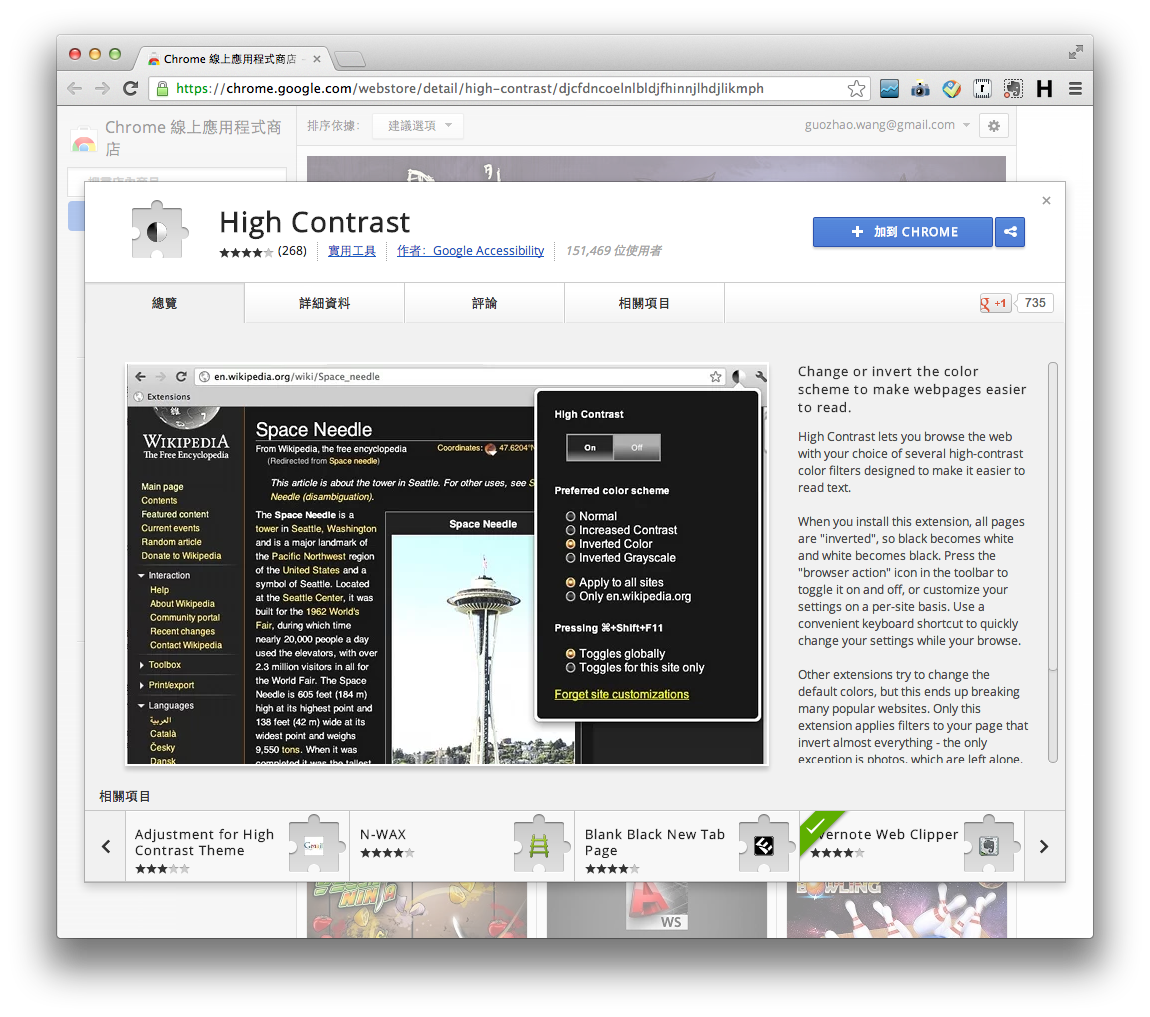Click the Google +1 button
Screen dimensions: 1150x1017
(x=995, y=303)
